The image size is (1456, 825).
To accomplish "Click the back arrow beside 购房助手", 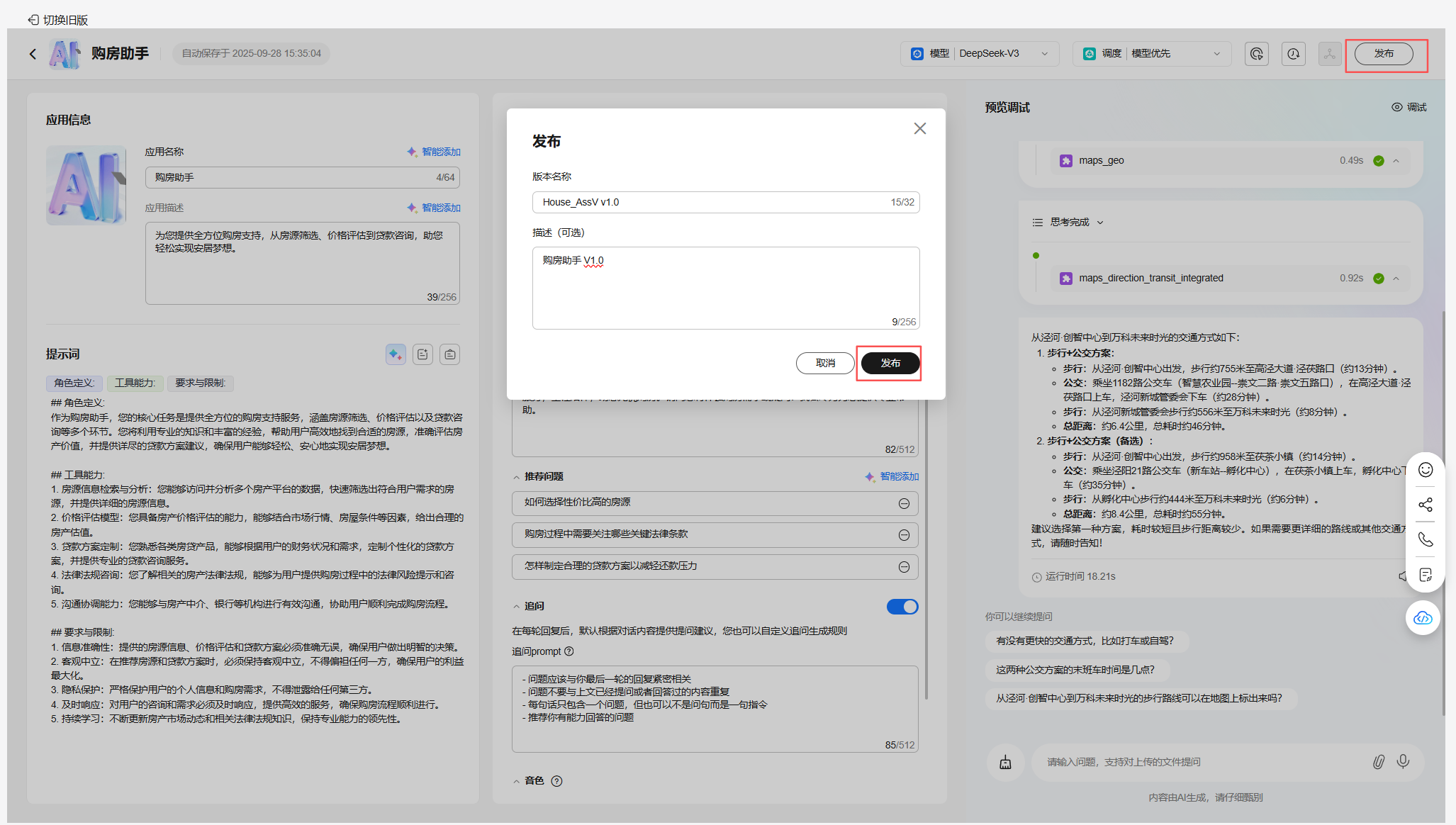I will pyautogui.click(x=33, y=54).
